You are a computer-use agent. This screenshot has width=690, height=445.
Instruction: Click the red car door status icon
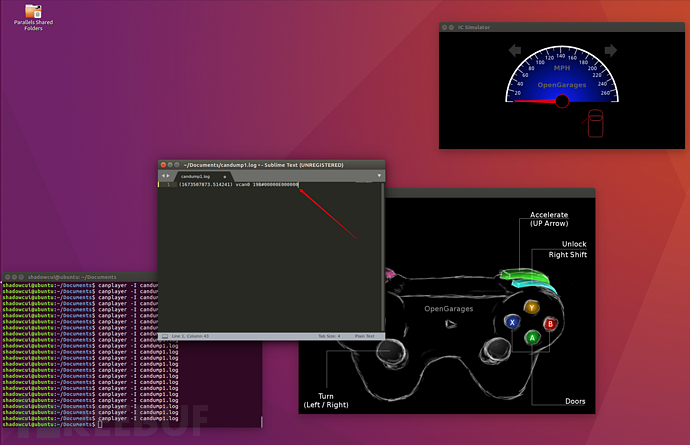click(595, 124)
